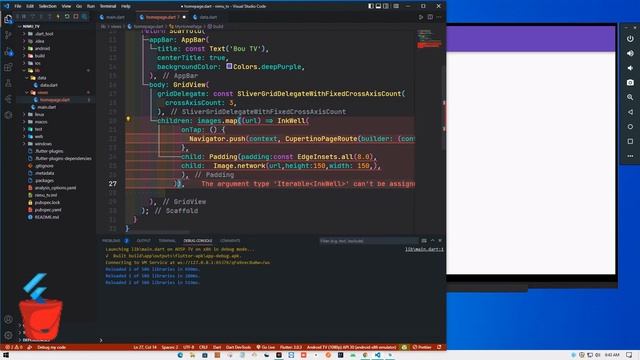Switch to the Output panel tab

(143, 241)
